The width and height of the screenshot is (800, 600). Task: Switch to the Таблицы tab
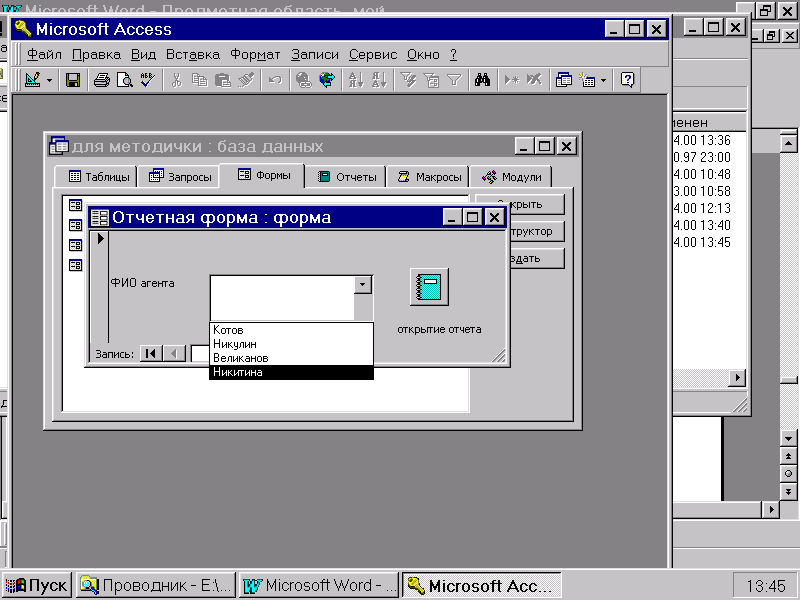tap(96, 177)
